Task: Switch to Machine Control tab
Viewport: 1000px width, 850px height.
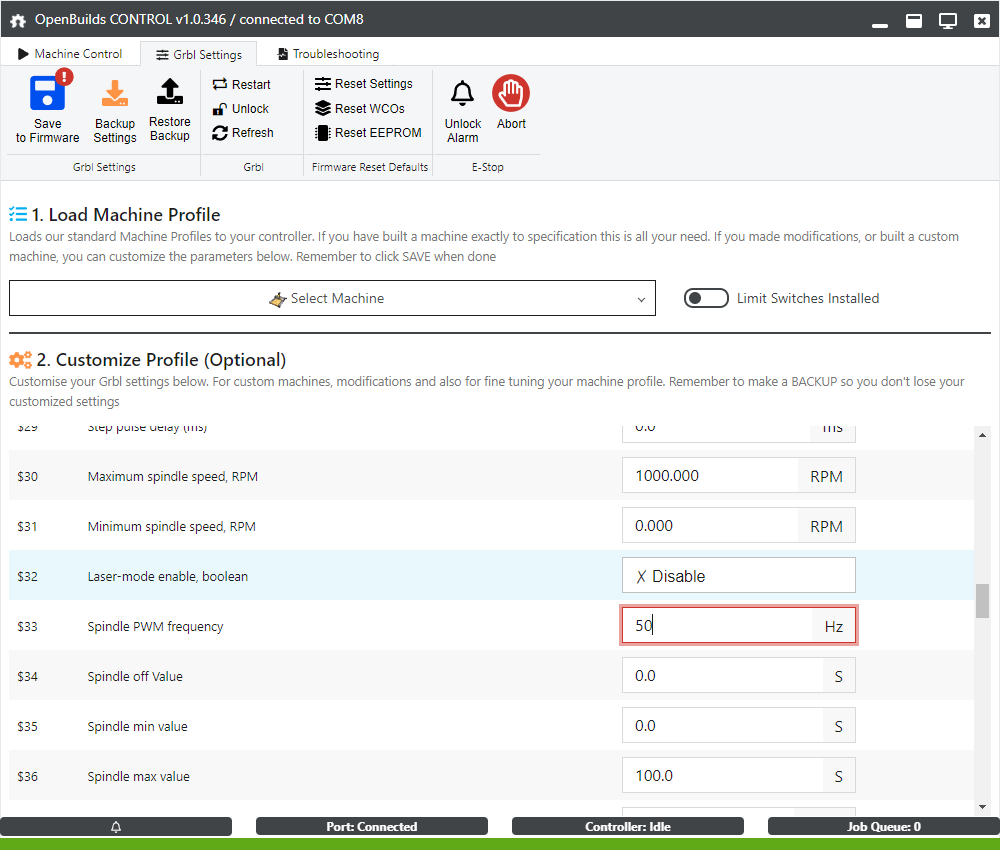Action: click(x=70, y=54)
